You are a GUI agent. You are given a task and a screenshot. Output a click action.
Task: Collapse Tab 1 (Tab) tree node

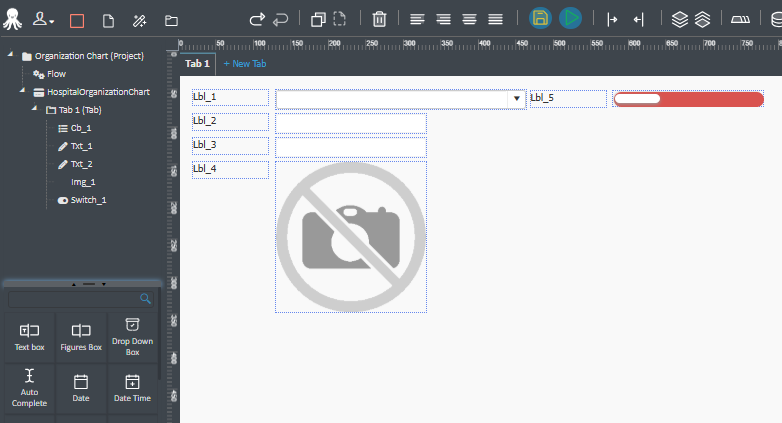coord(34,108)
